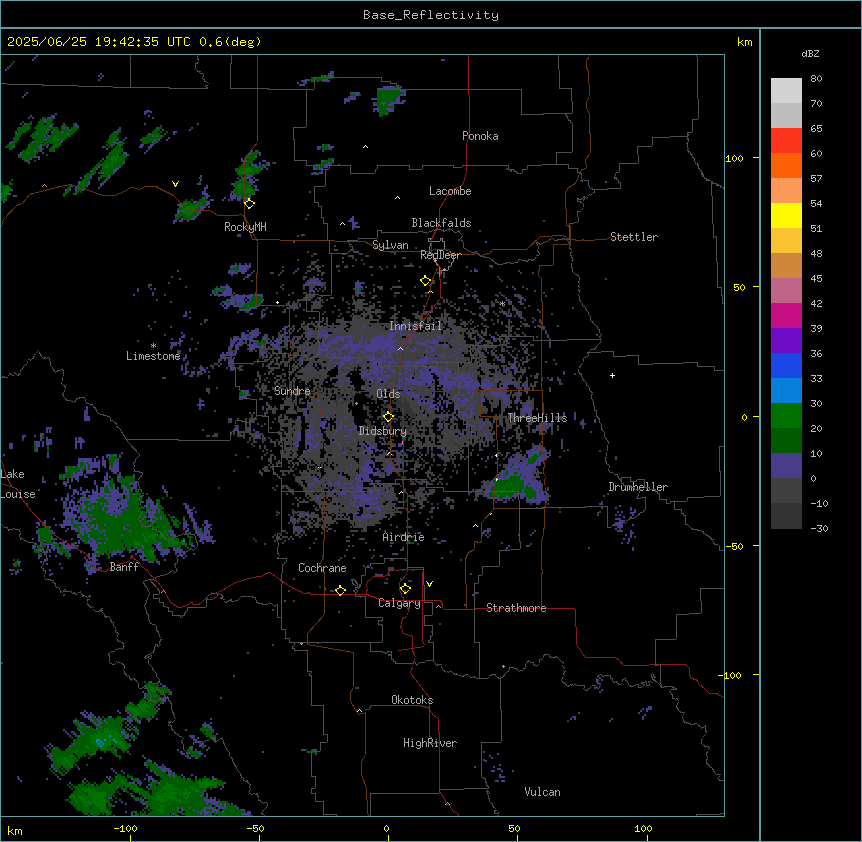Screen dimensions: 862x842
Task: Click the HighRiver label
Action: 430,743
